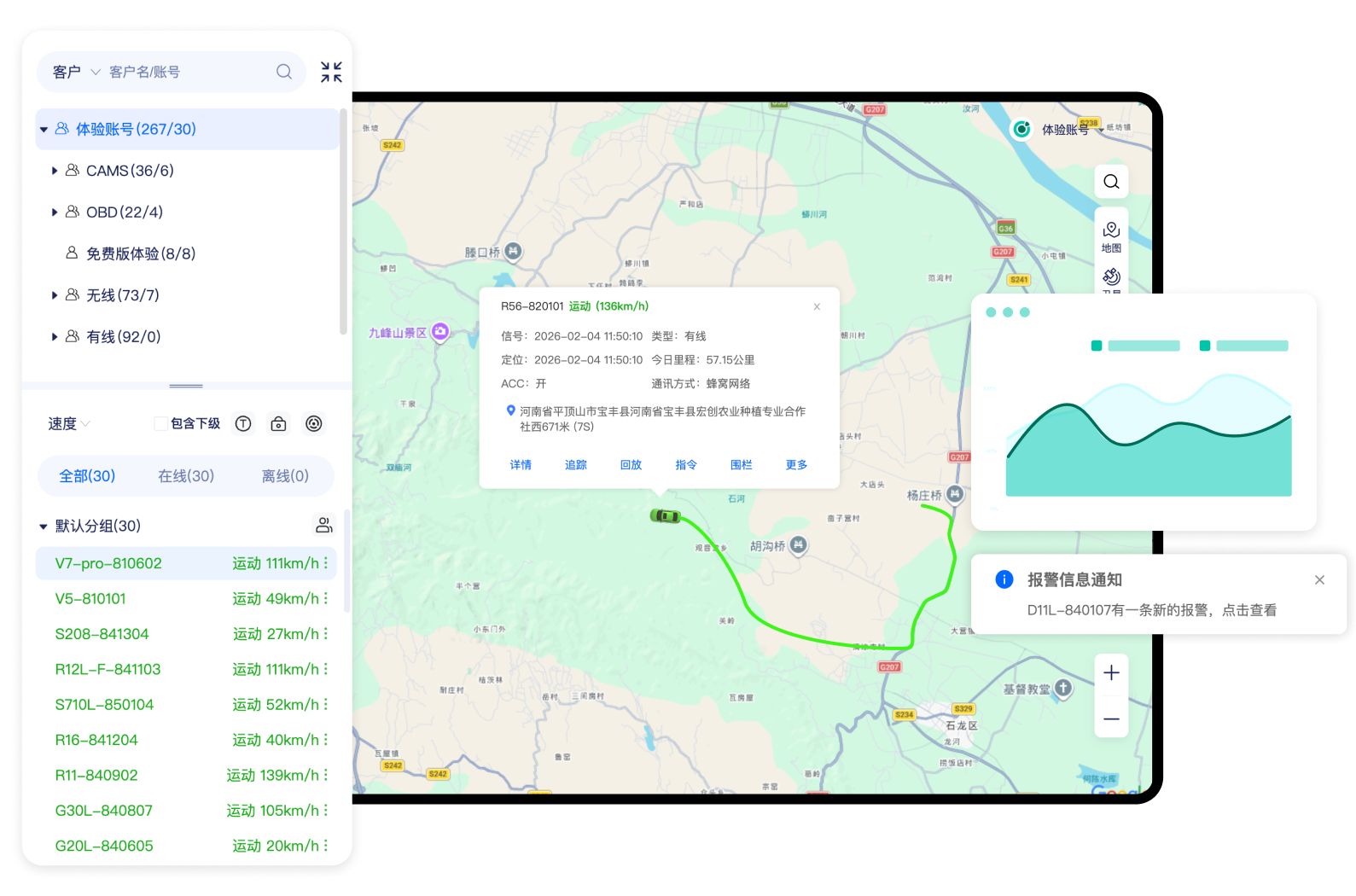Click 追踪 link in vehicle popup
The width and height of the screenshot is (1356, 896).
pos(576,465)
